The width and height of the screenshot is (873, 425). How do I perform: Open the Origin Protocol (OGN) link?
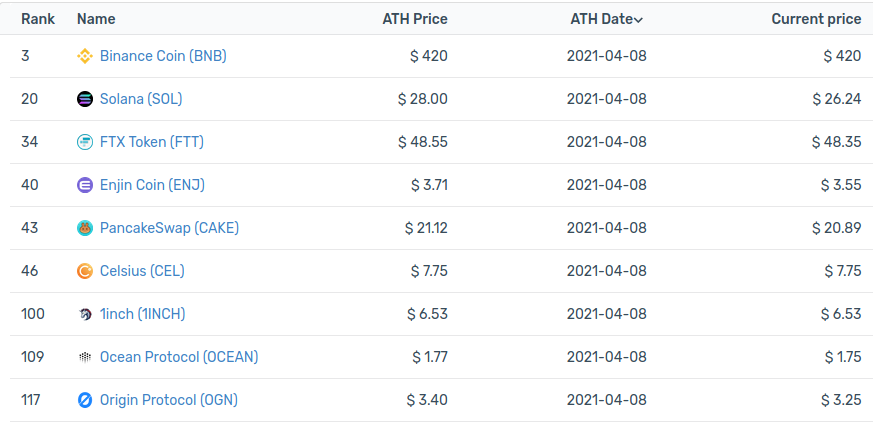coord(169,400)
